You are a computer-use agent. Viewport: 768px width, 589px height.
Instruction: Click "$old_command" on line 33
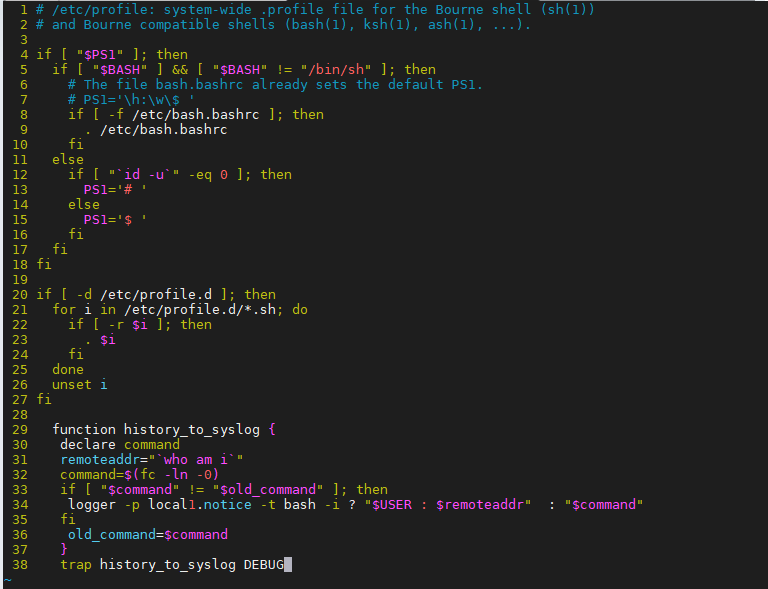pos(268,490)
